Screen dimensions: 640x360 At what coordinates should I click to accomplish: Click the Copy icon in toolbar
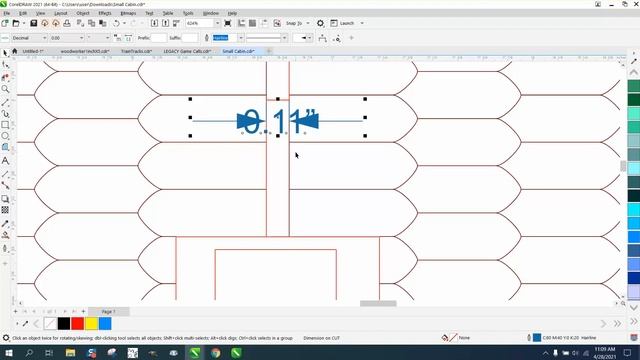92,23
